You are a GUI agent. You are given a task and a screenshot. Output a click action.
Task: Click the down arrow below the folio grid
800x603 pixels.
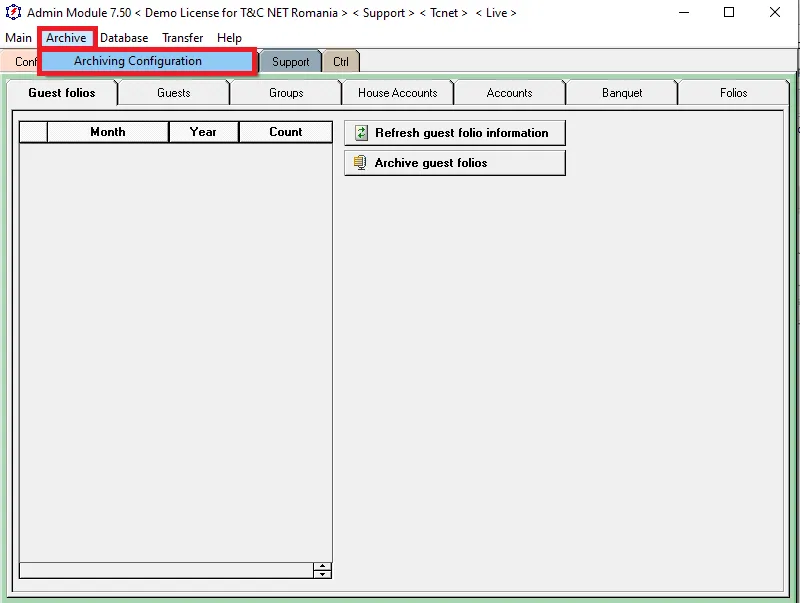[x=322, y=574]
